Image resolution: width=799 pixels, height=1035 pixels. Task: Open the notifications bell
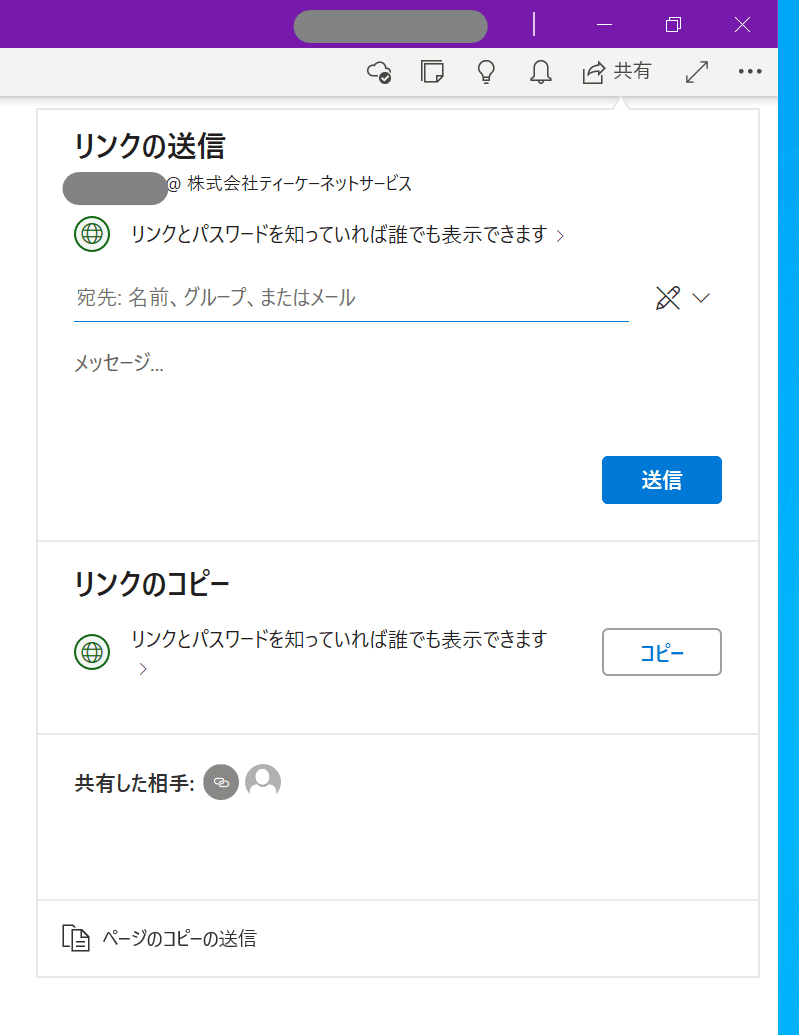pos(541,72)
